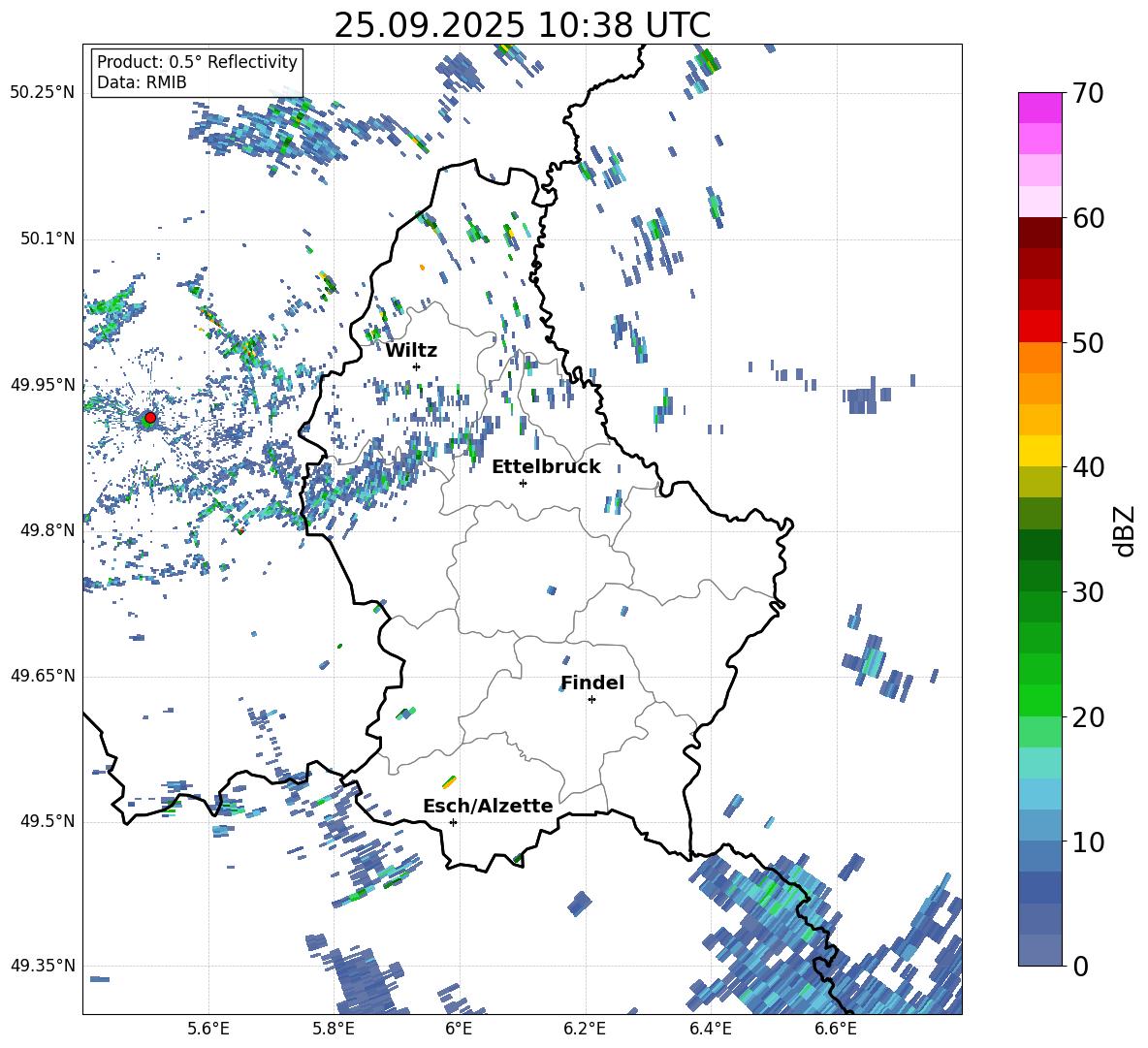Click the Esch/Alzette station cross marker
This screenshot has height=1048, width=1148.
[453, 822]
